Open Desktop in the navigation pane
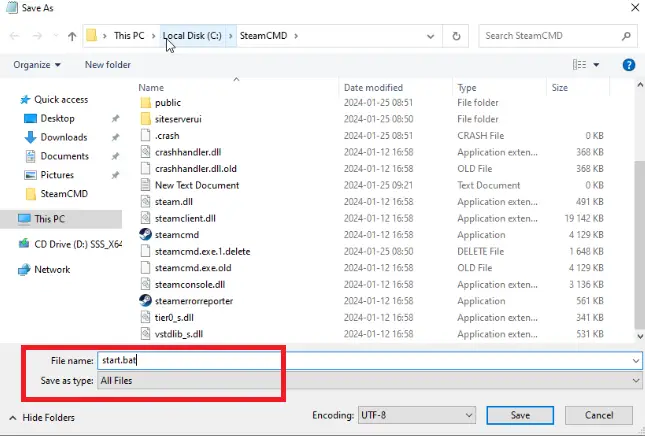Image resolution: width=645 pixels, height=437 pixels. (x=58, y=119)
